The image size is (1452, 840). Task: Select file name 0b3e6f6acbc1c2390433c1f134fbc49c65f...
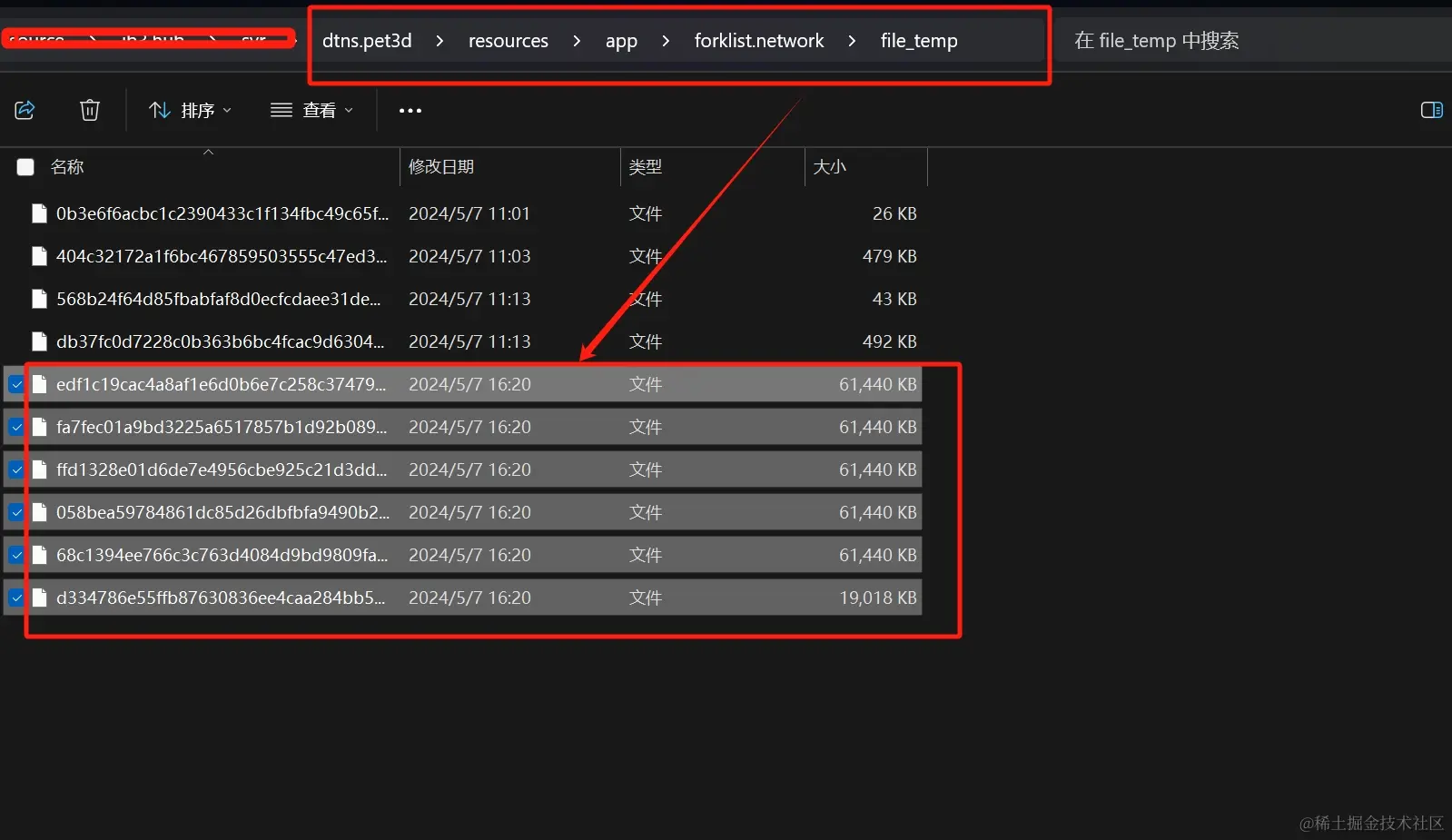tap(222, 213)
